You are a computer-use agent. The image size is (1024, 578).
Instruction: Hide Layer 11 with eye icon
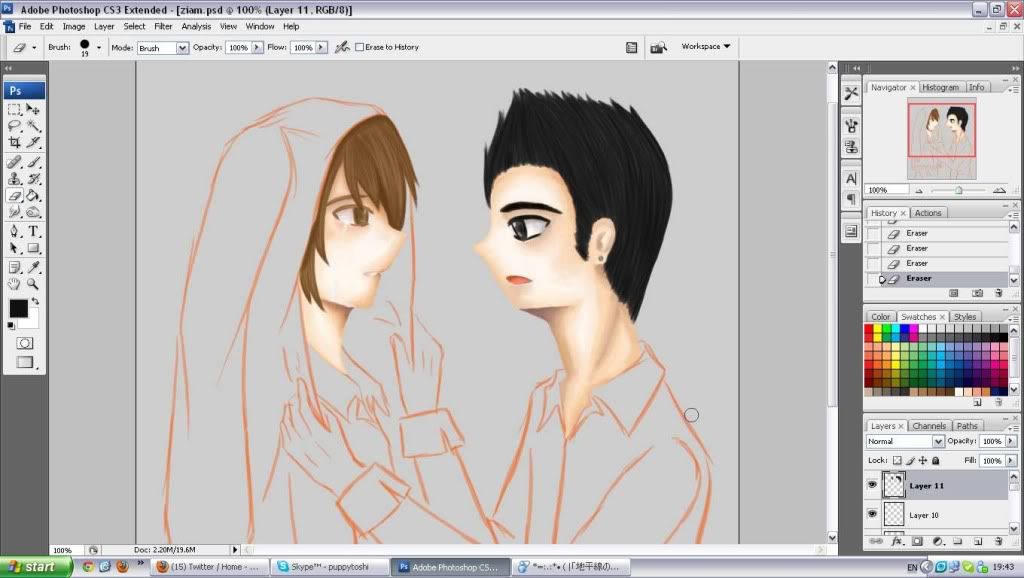pyautogui.click(x=872, y=485)
